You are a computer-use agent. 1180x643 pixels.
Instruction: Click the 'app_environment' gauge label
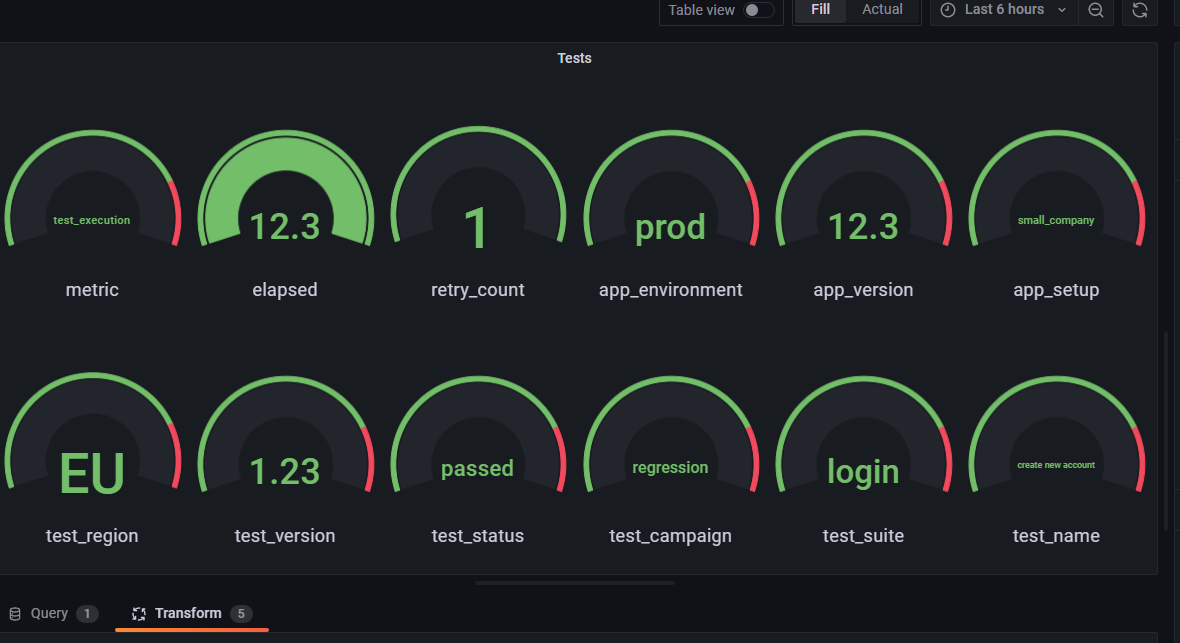coord(671,290)
